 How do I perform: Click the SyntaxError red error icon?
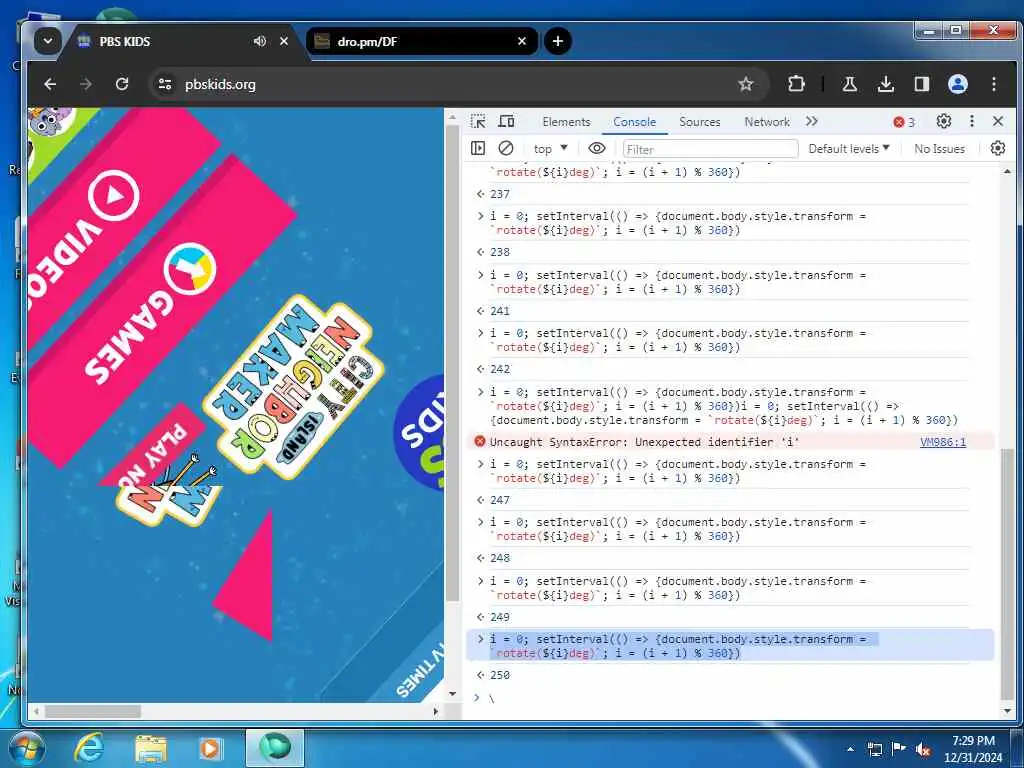pyautogui.click(x=479, y=441)
